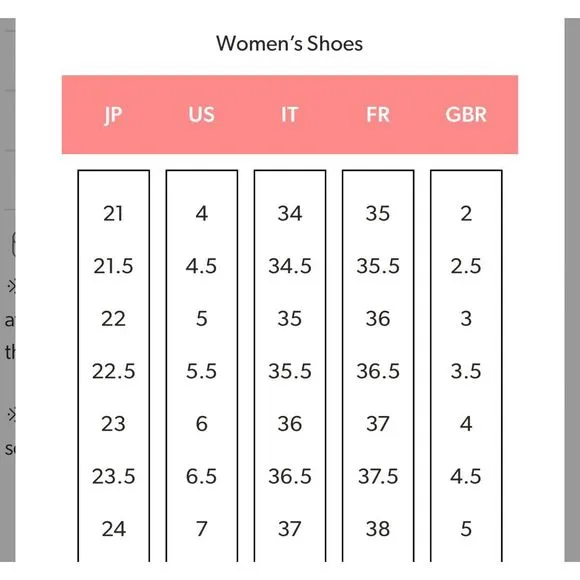Select JP size 22.5

coord(113,371)
